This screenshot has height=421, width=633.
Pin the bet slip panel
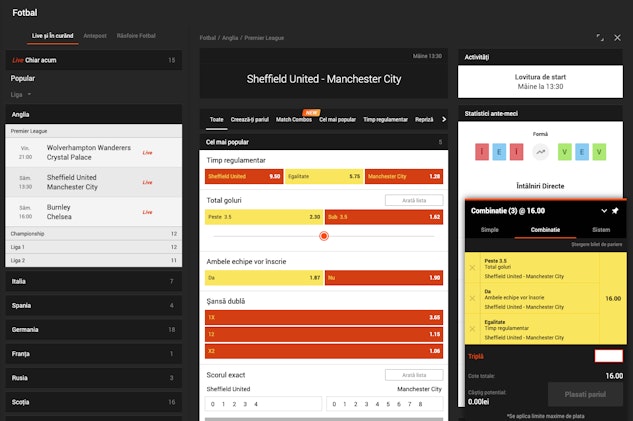[x=615, y=211]
